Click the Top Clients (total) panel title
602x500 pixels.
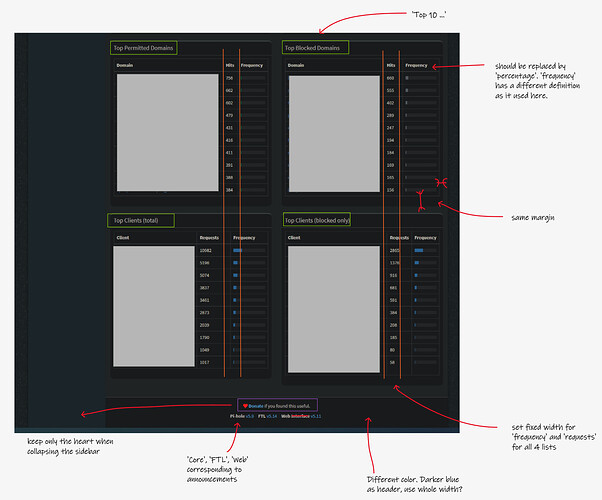141,220
